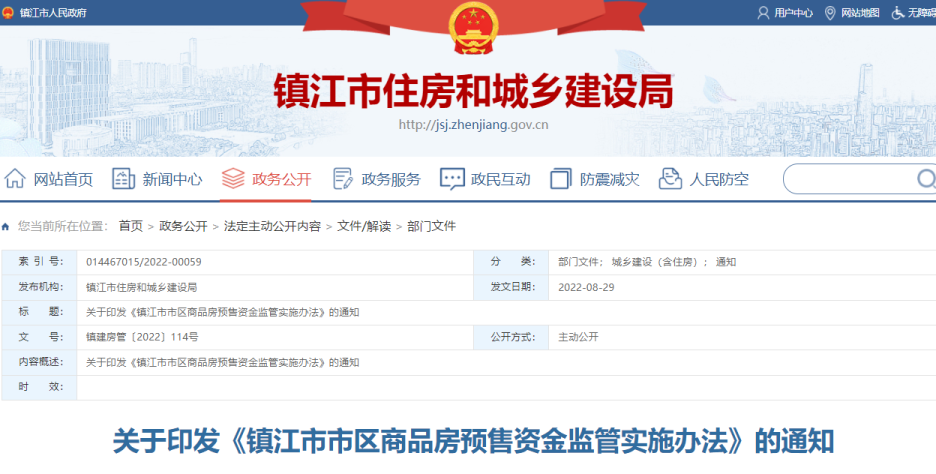Click the large national emblem at top center
Screen dimensions: 936x474
coord(474,27)
